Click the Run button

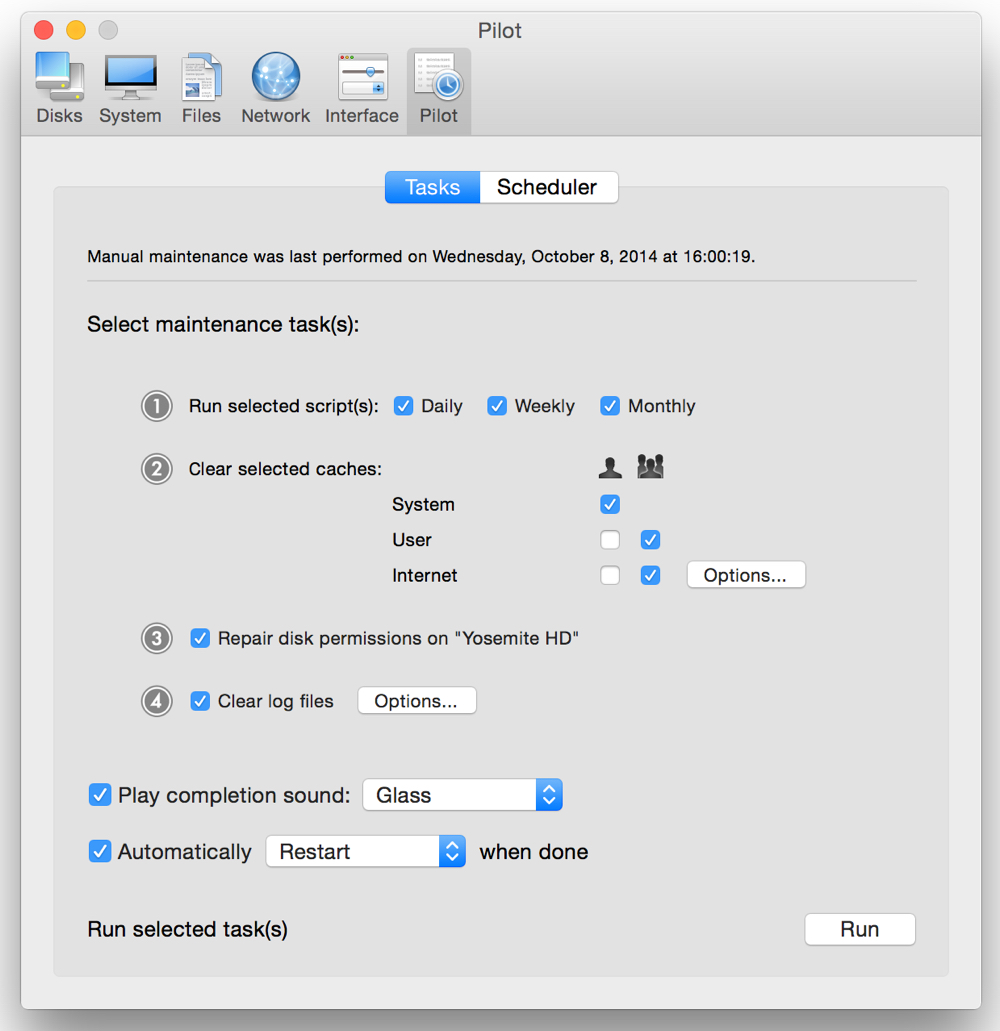[x=859, y=929]
